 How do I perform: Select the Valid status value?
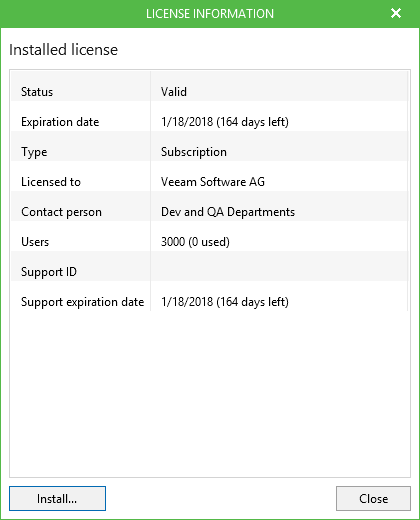174,92
